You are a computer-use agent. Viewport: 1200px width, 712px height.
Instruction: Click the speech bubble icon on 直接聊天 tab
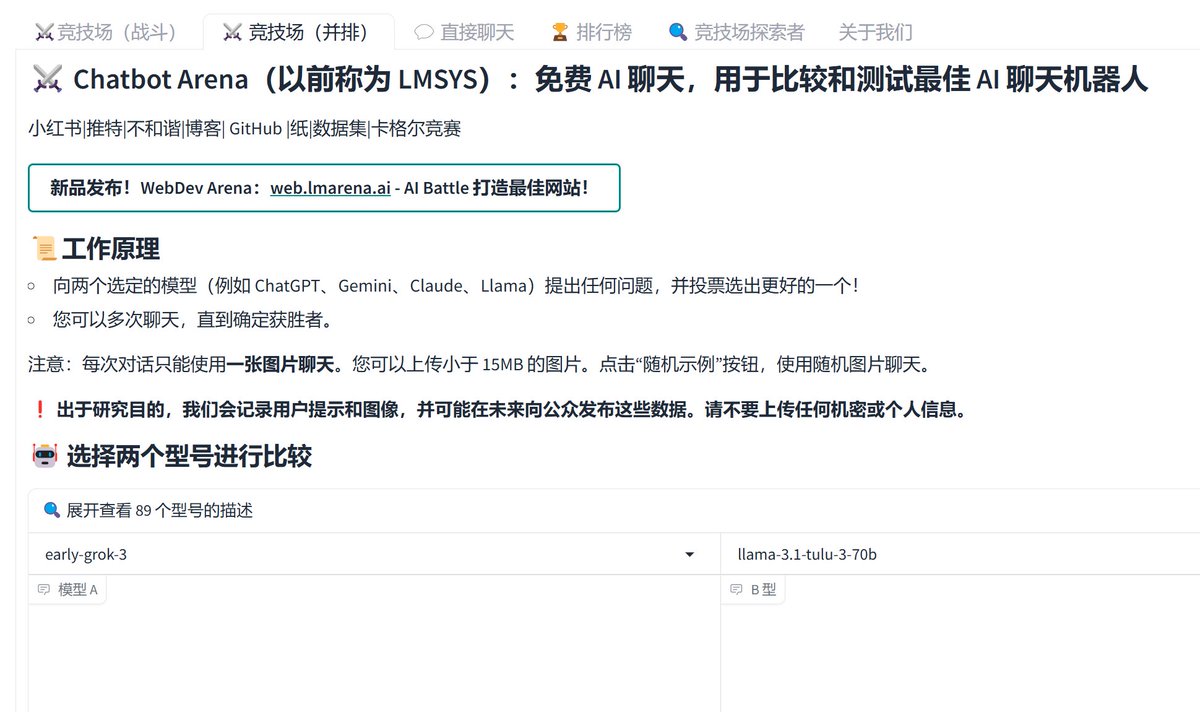(x=424, y=32)
